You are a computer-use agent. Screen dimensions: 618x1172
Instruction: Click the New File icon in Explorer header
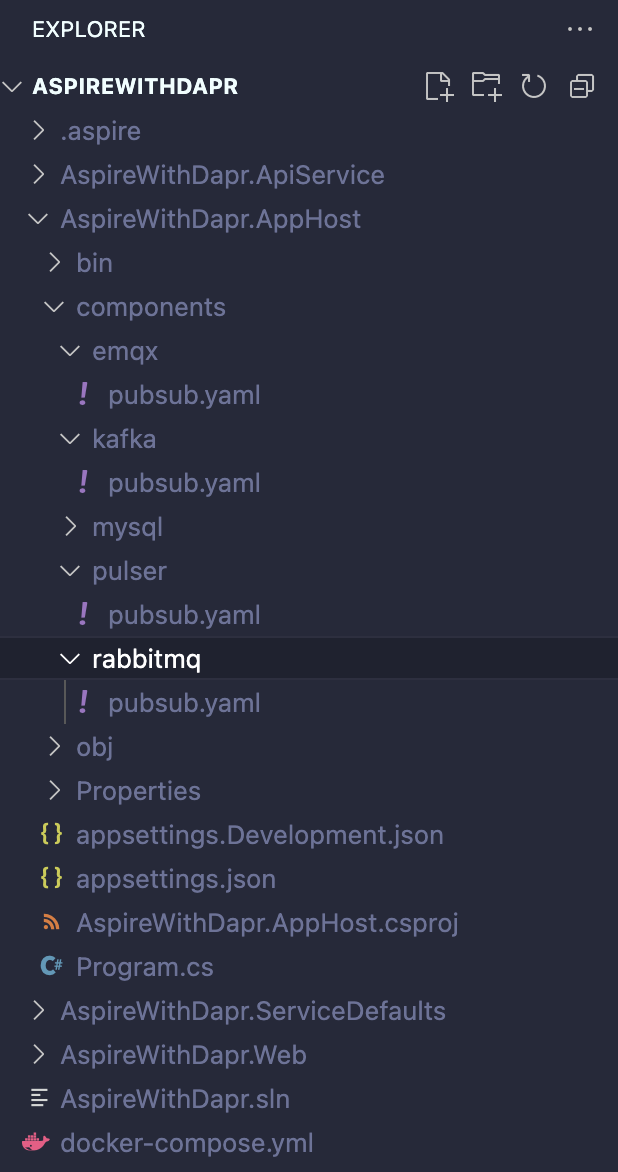pos(439,87)
